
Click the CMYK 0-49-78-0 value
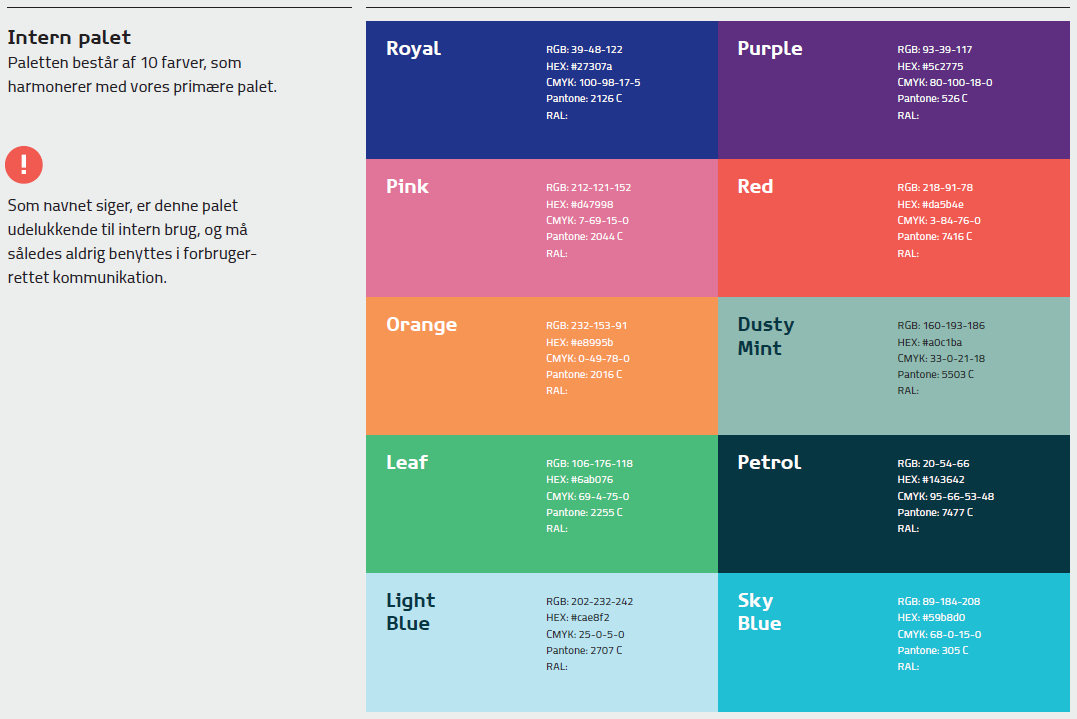(x=588, y=358)
